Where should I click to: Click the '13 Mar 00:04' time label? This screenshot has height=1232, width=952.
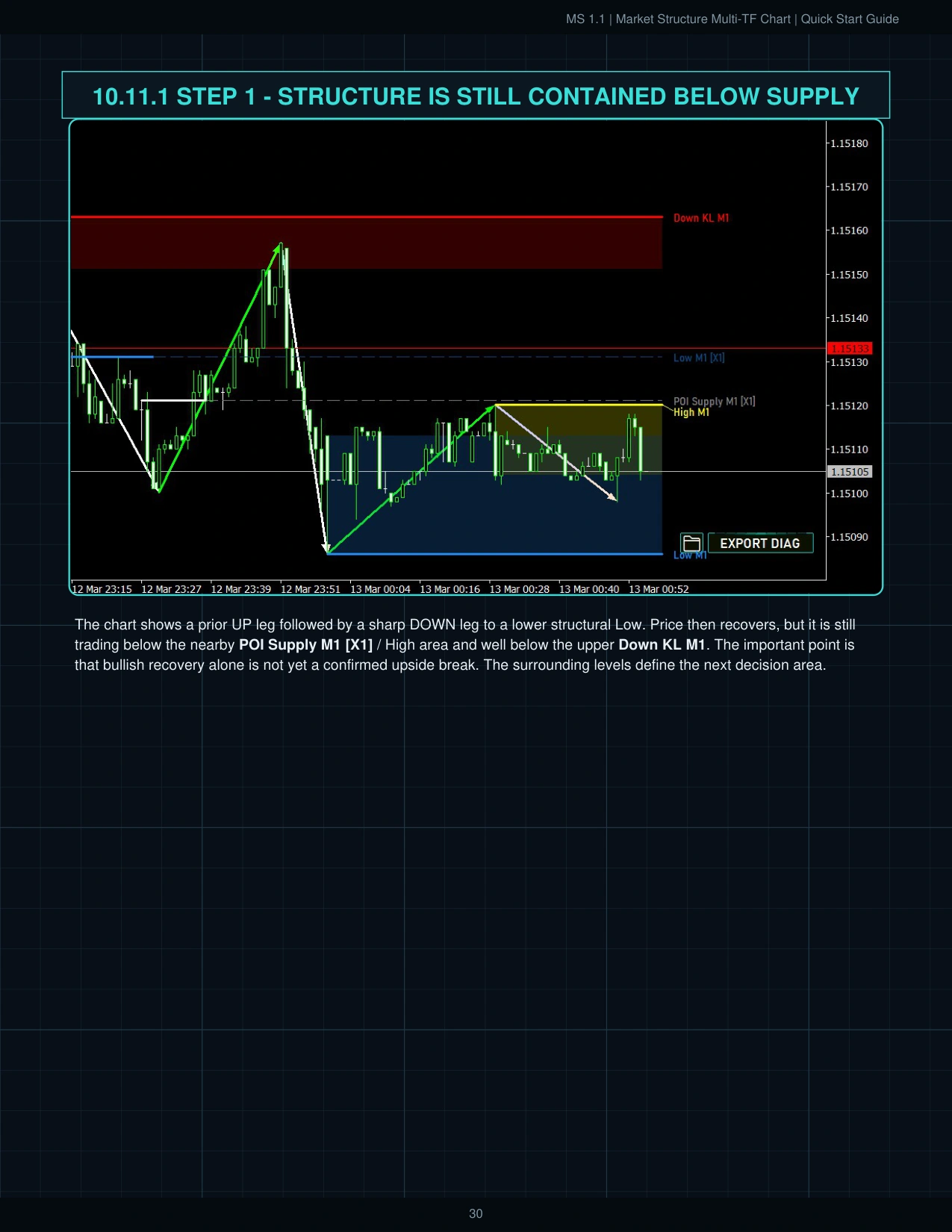point(380,589)
